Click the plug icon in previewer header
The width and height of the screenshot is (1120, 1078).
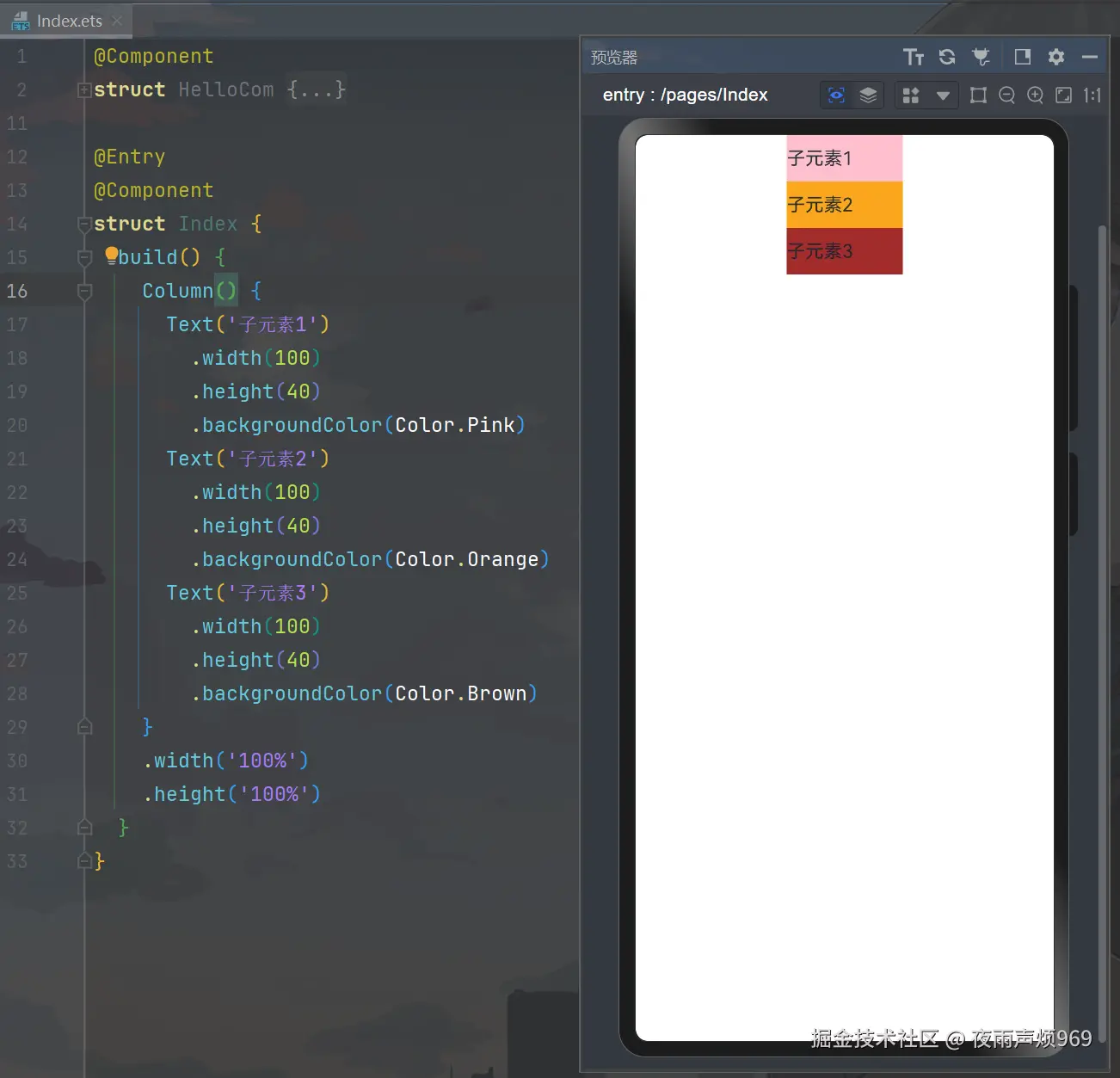pyautogui.click(x=981, y=57)
